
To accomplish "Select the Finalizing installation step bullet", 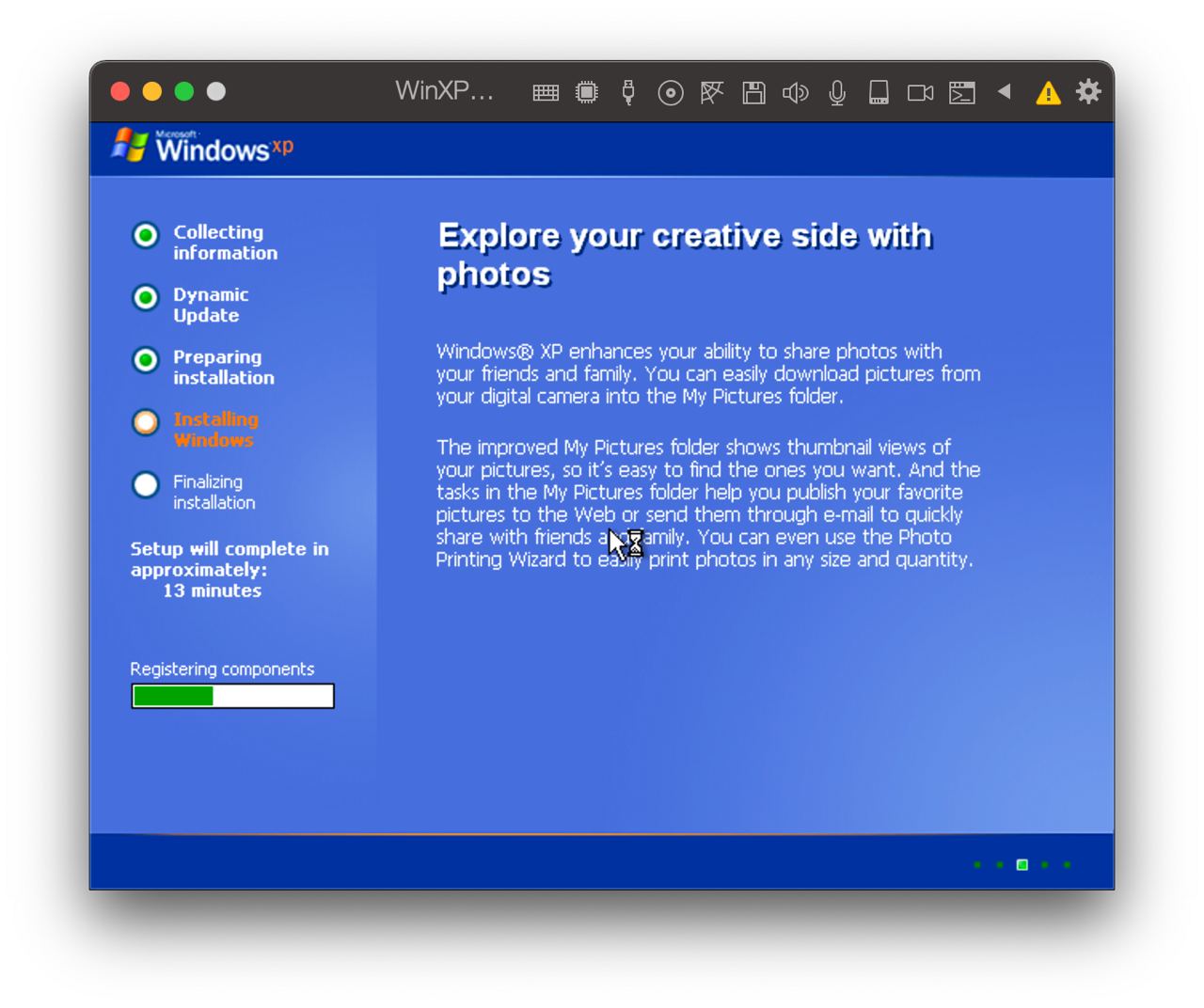I will pos(146,485).
